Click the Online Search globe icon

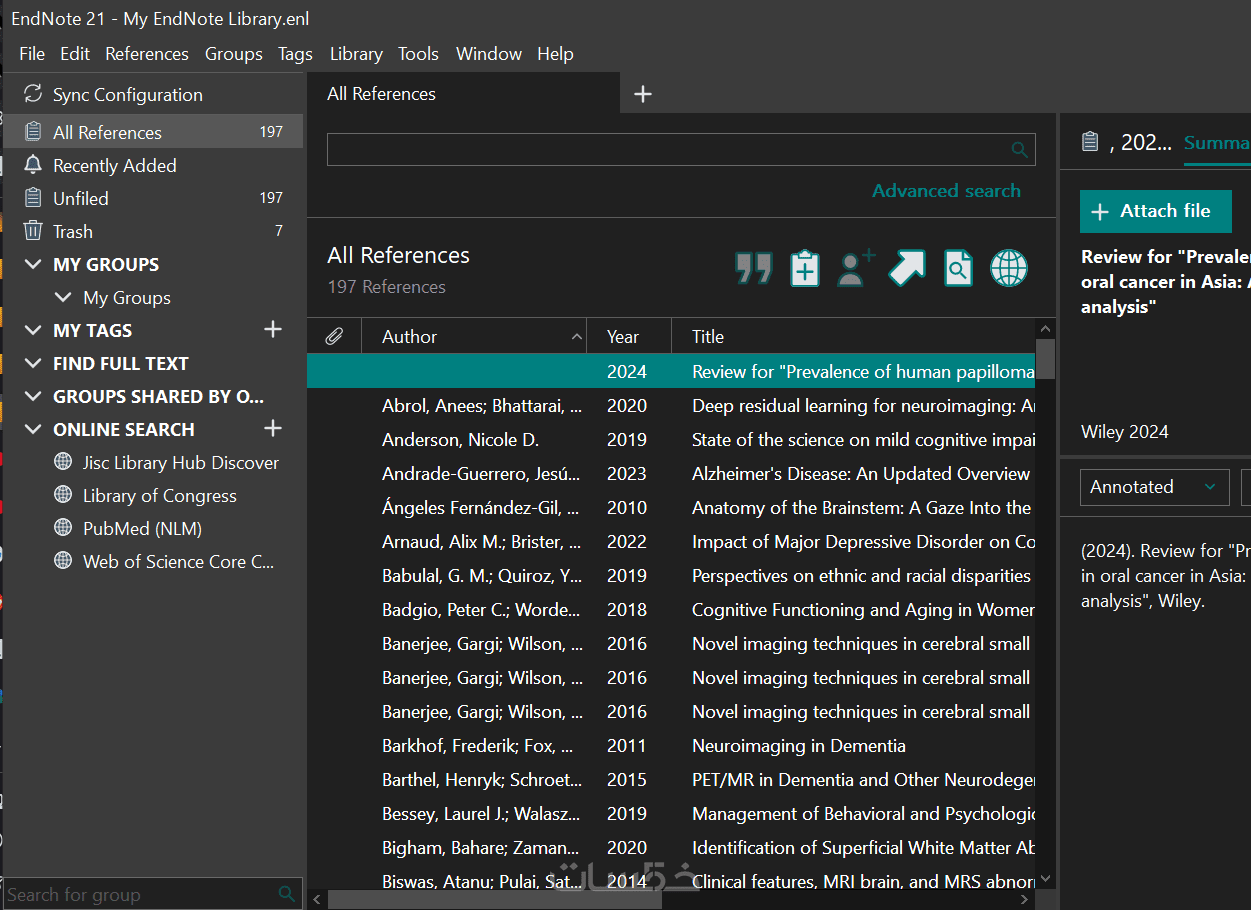coord(1009,268)
